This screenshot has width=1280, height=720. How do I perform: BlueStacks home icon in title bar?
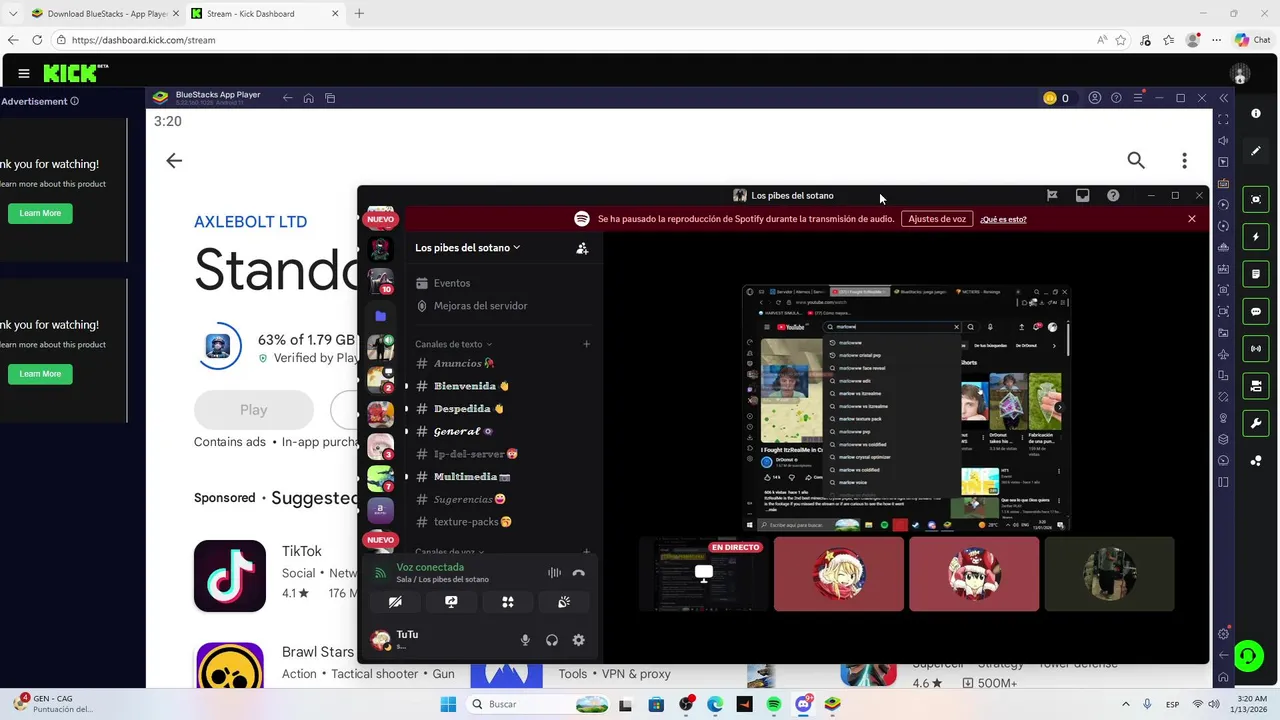(309, 98)
